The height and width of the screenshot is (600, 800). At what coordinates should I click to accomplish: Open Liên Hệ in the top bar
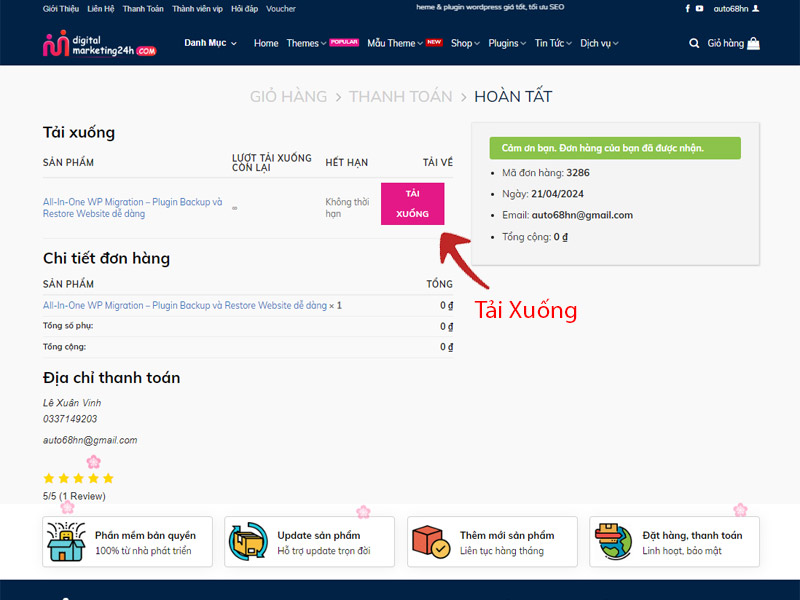click(101, 9)
